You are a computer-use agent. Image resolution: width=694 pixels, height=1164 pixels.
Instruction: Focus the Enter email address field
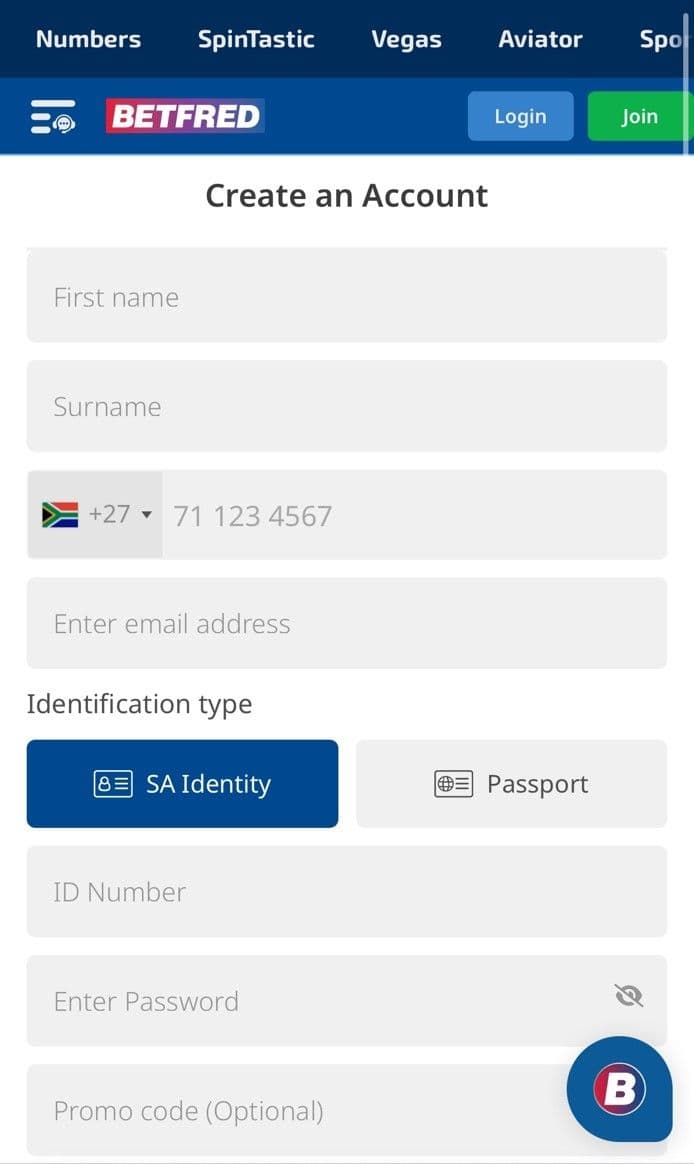pos(346,624)
